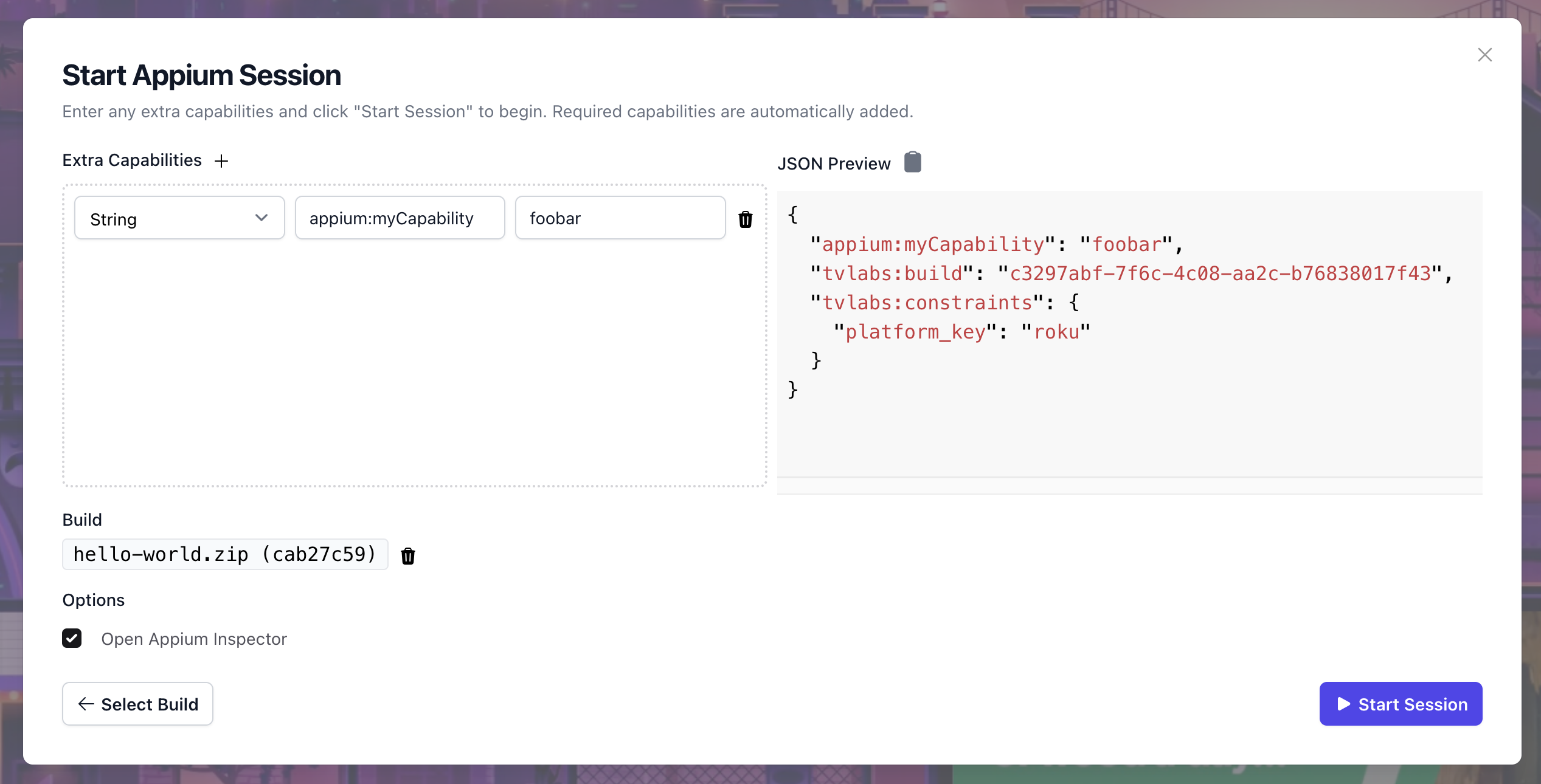This screenshot has height=784, width=1541.
Task: Click the hello-world.zip build name chip
Action: pyautogui.click(x=225, y=554)
